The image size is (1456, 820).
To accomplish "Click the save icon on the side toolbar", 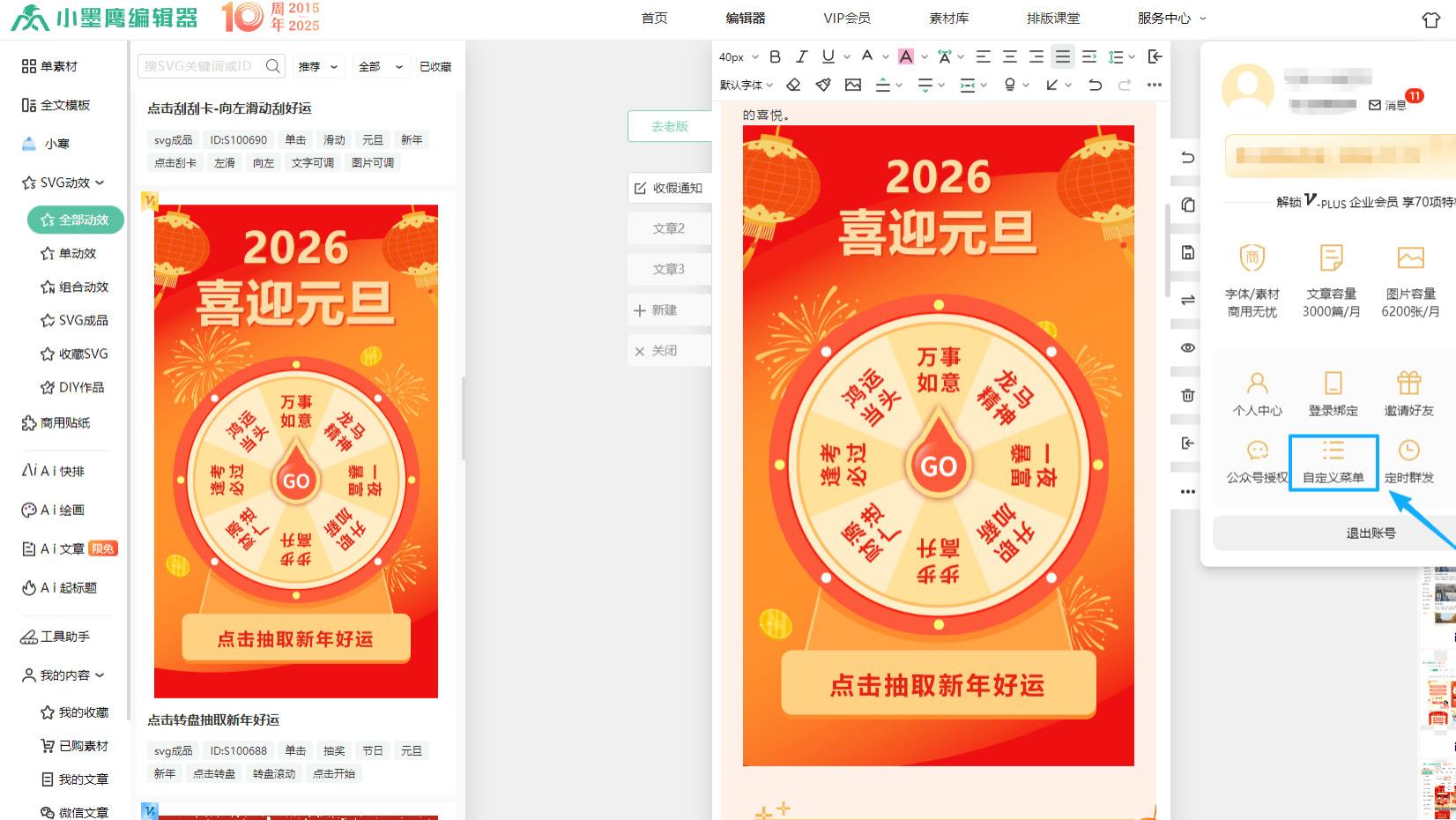I will pos(1187,251).
